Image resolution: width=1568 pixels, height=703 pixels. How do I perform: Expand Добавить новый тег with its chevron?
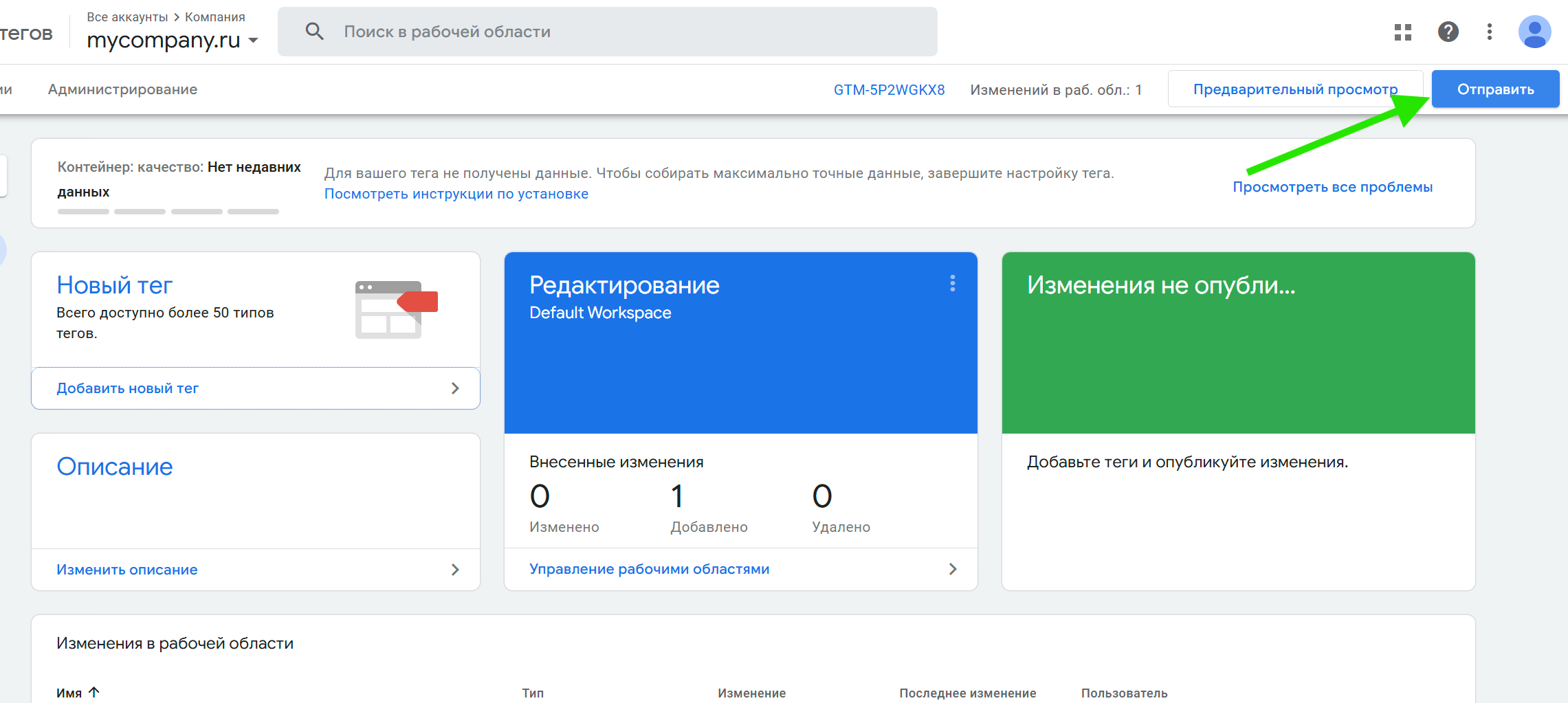455,388
